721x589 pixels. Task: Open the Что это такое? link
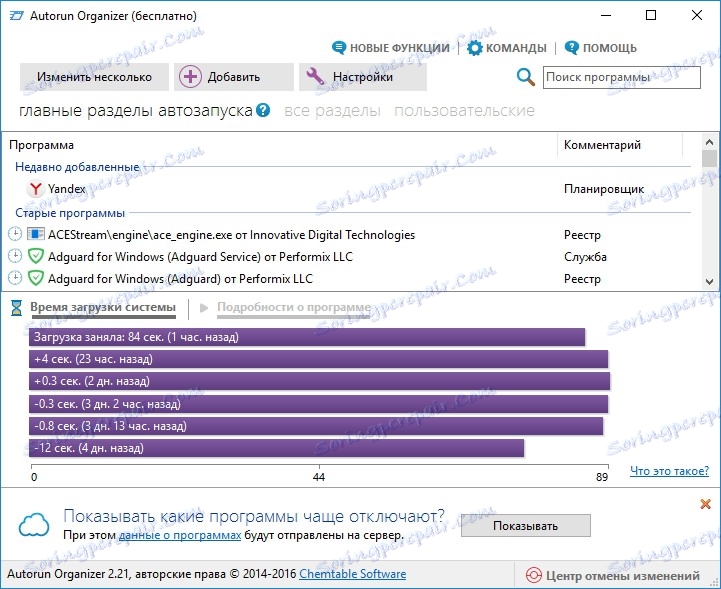670,471
